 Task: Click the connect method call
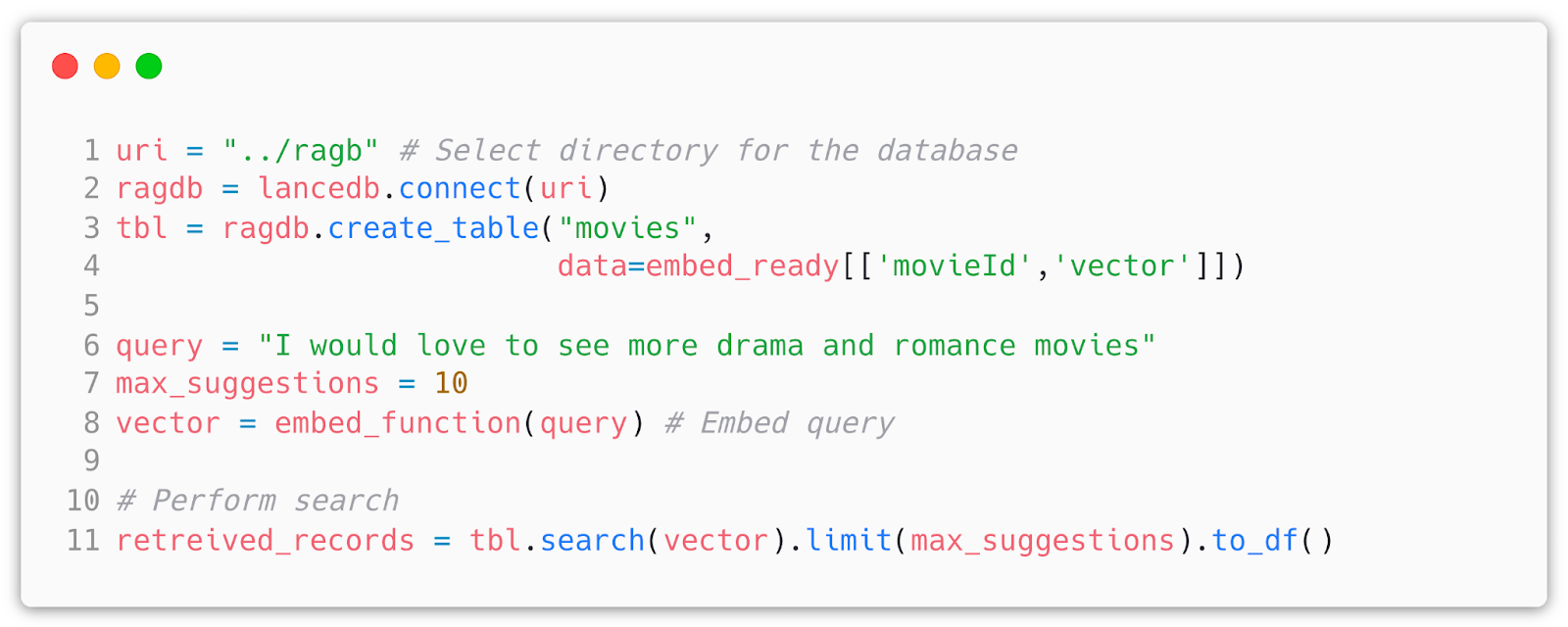coord(460,189)
